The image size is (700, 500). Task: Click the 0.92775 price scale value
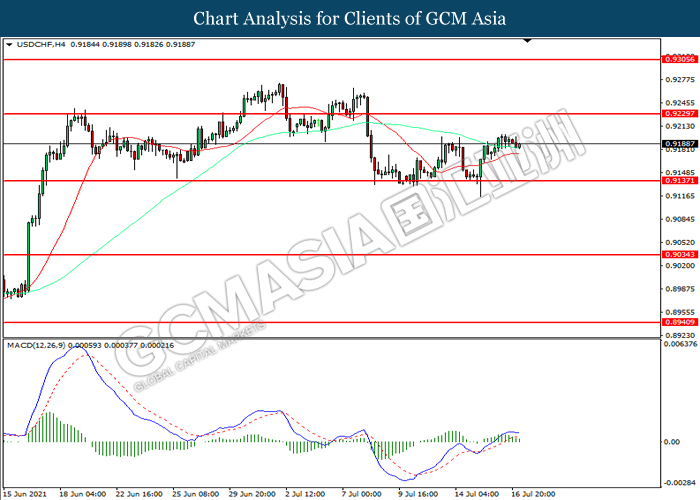coord(680,80)
